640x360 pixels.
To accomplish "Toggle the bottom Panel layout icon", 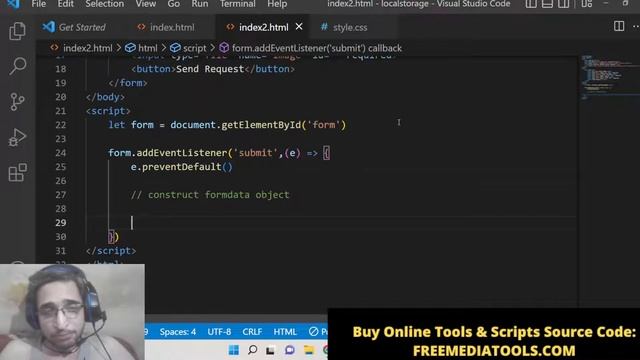I will 547,4.
